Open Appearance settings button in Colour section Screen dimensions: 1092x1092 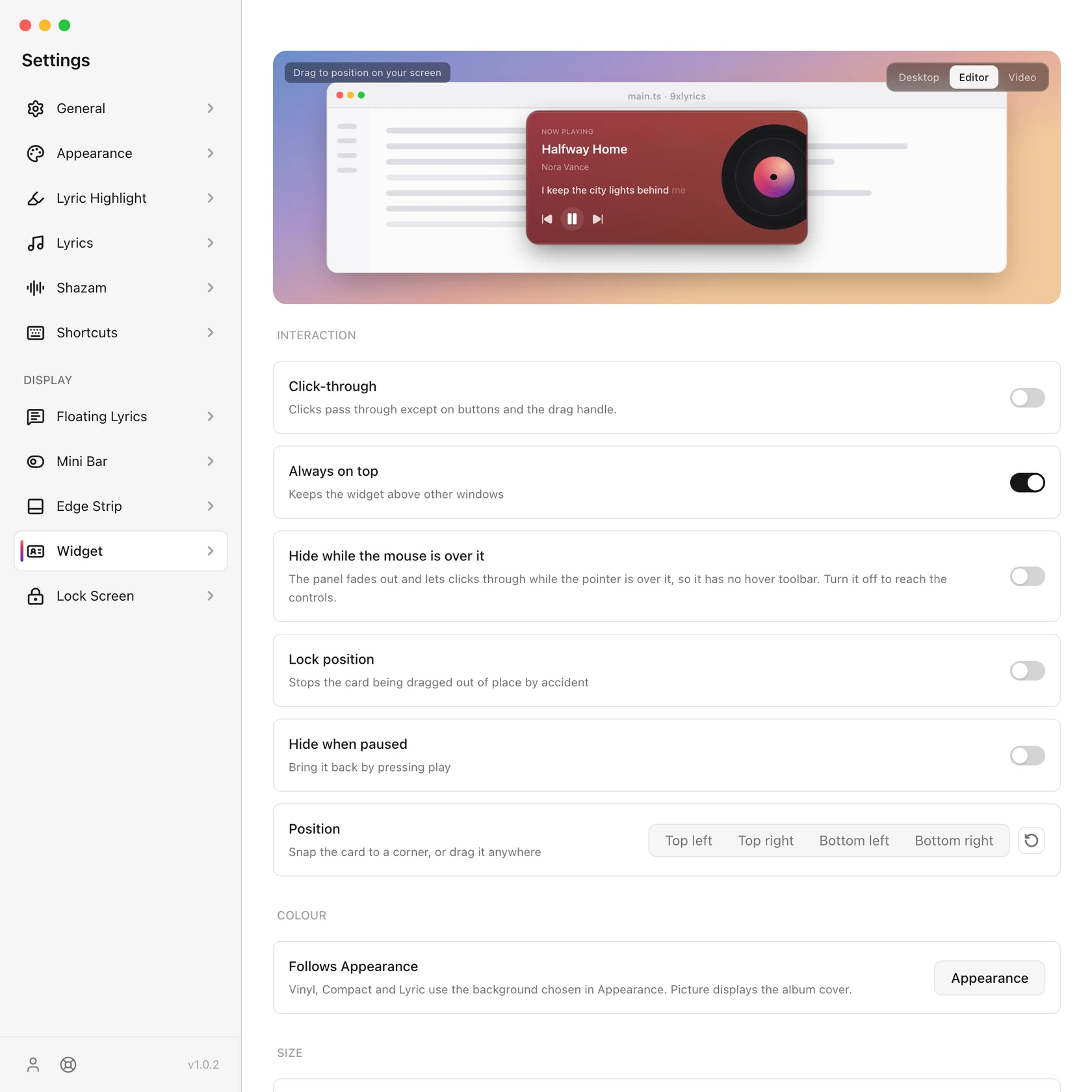[x=989, y=978]
